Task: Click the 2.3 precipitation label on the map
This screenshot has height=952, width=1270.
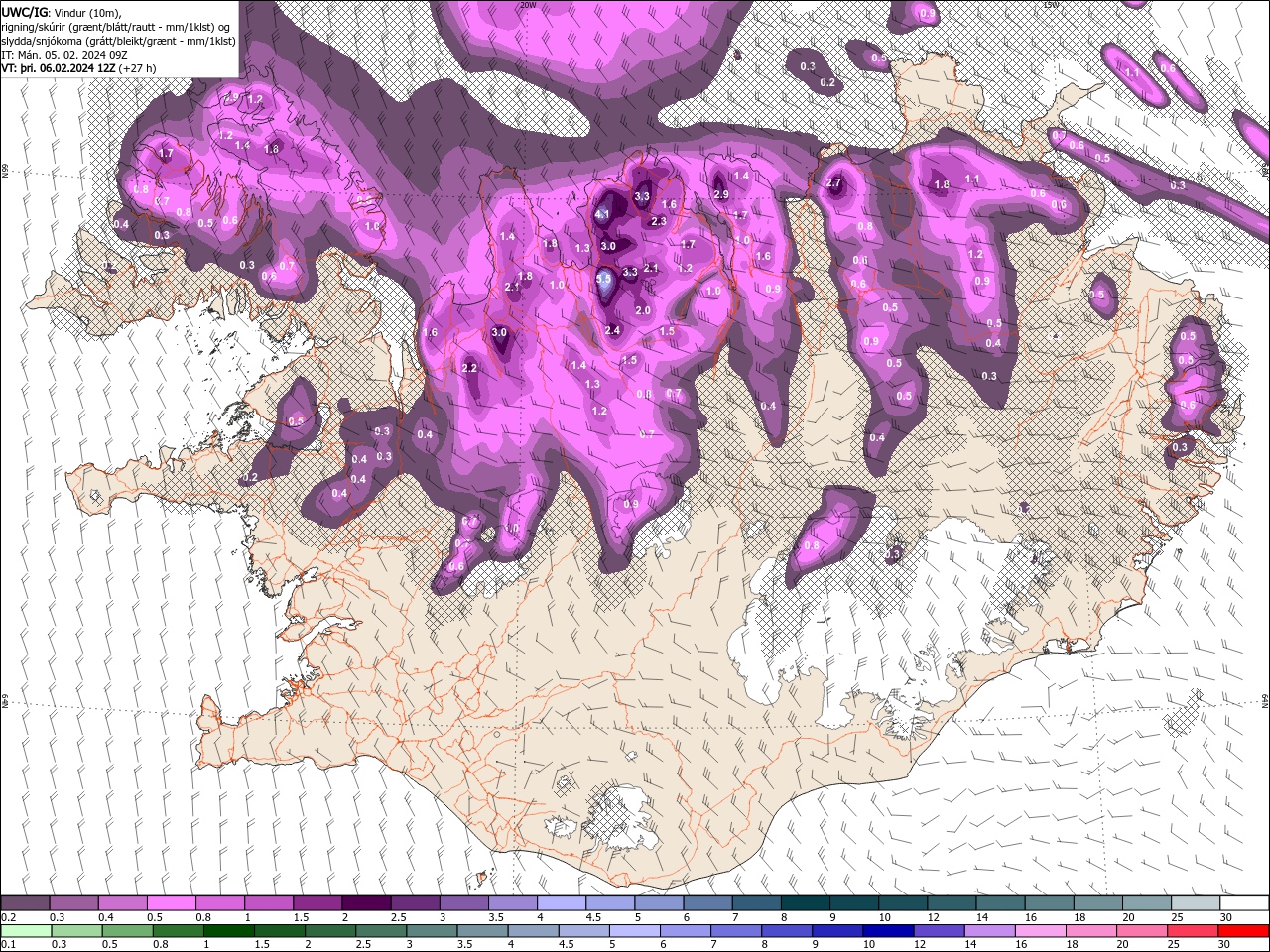Action: coord(659,221)
